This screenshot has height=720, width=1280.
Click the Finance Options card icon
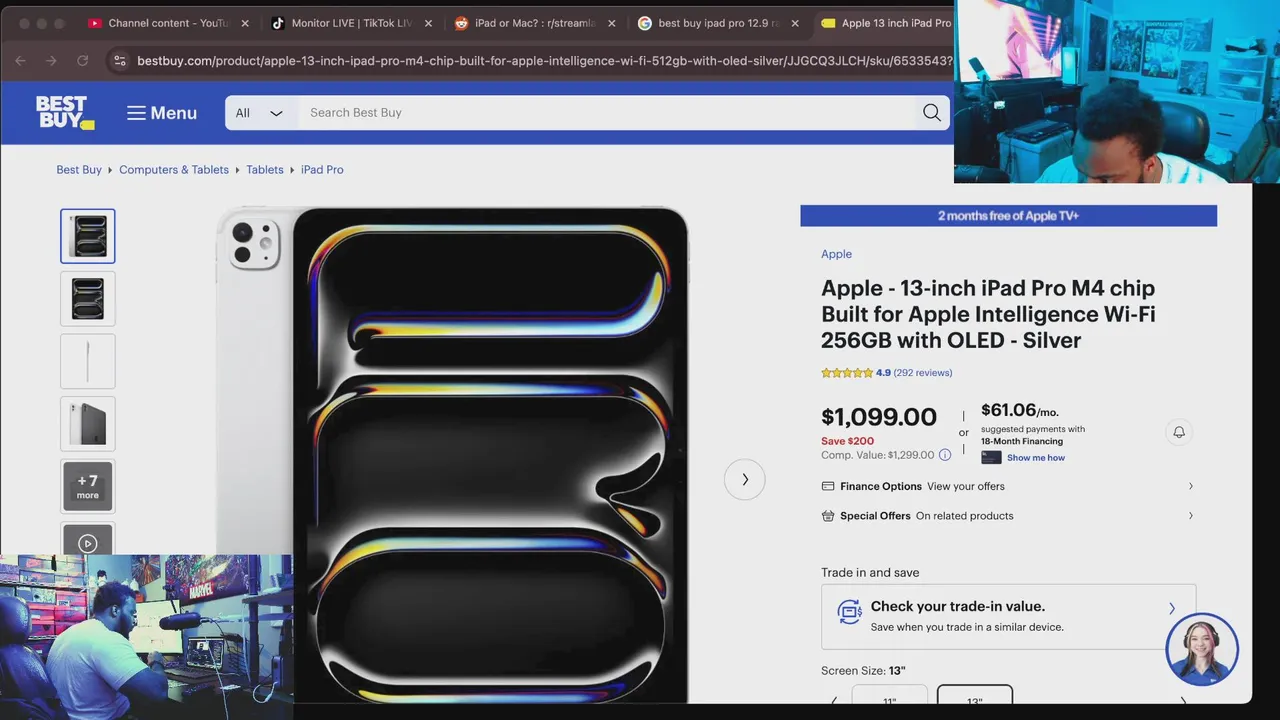(x=828, y=486)
